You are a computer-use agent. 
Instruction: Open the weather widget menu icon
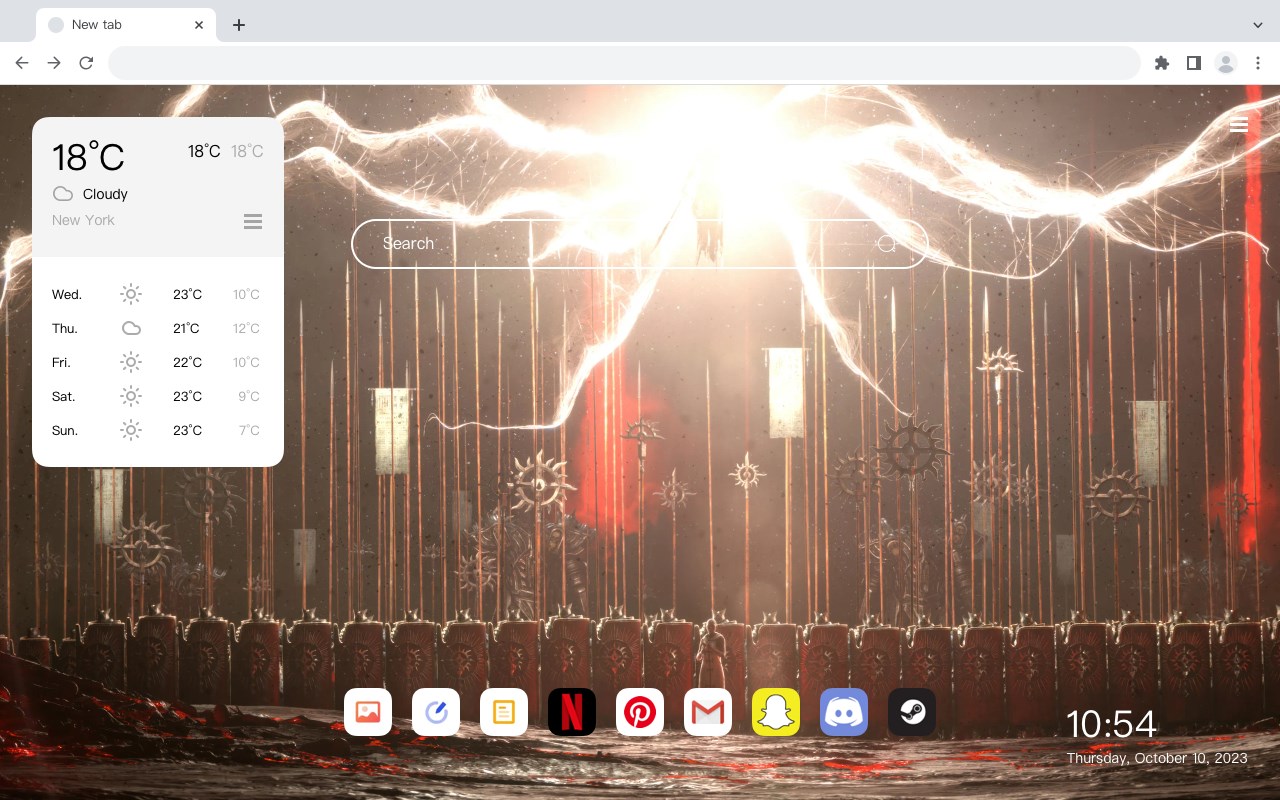tap(253, 221)
